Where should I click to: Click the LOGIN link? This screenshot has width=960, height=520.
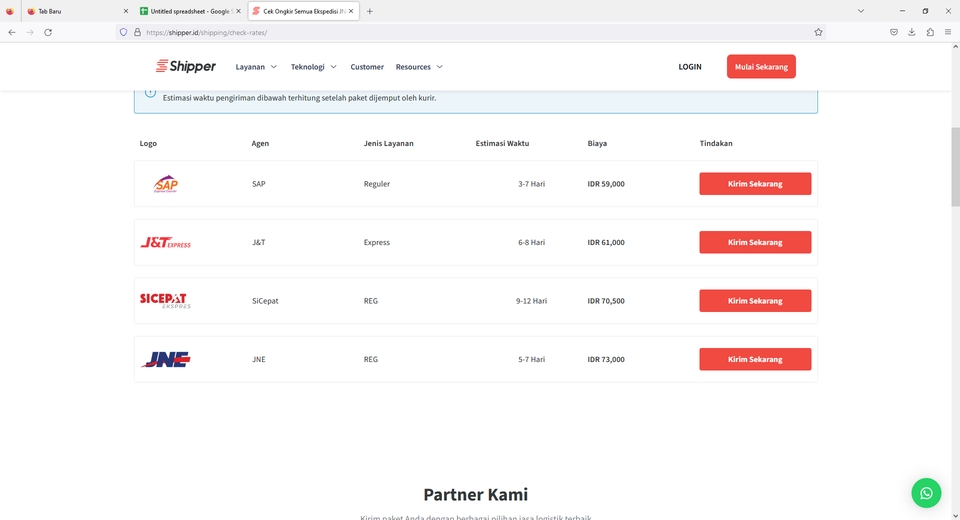pyautogui.click(x=689, y=67)
